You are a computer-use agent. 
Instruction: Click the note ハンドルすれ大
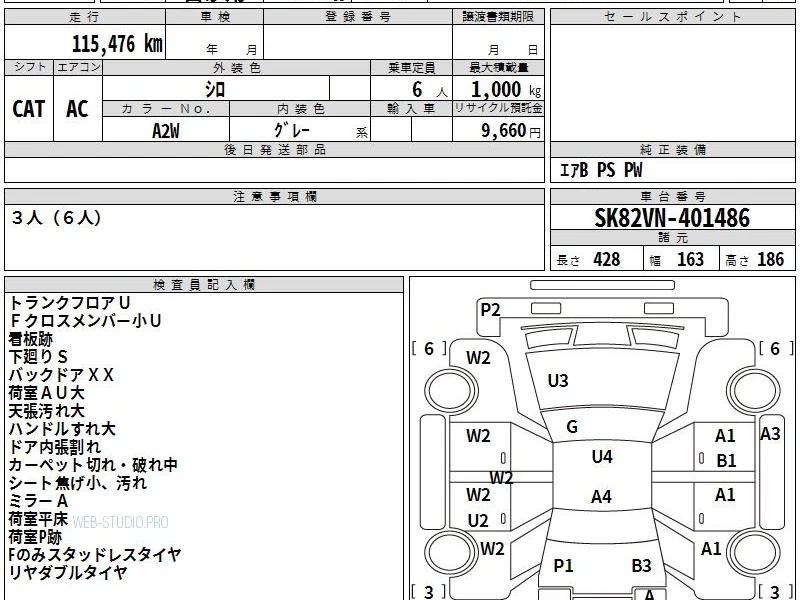pyautogui.click(x=62, y=429)
